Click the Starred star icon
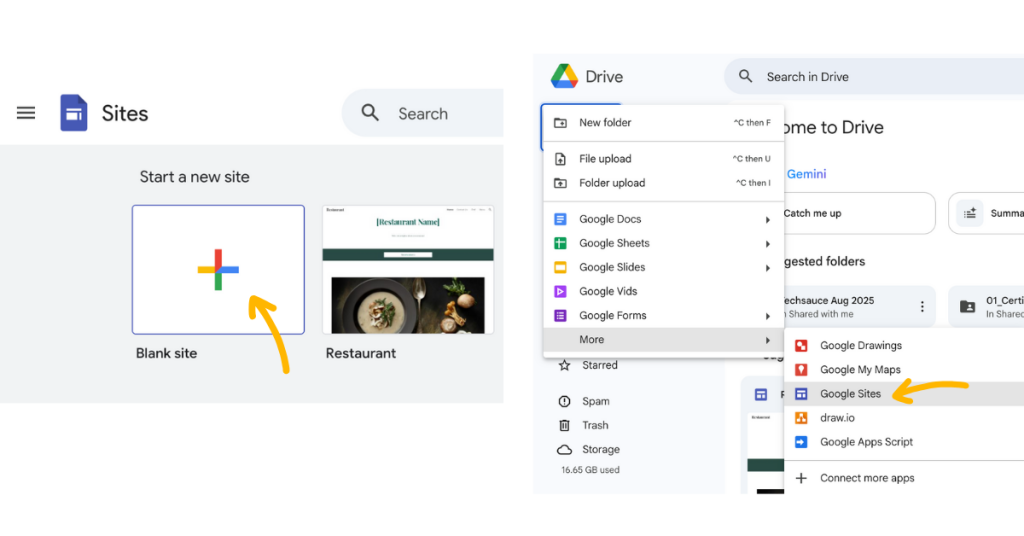 pyautogui.click(x=564, y=365)
